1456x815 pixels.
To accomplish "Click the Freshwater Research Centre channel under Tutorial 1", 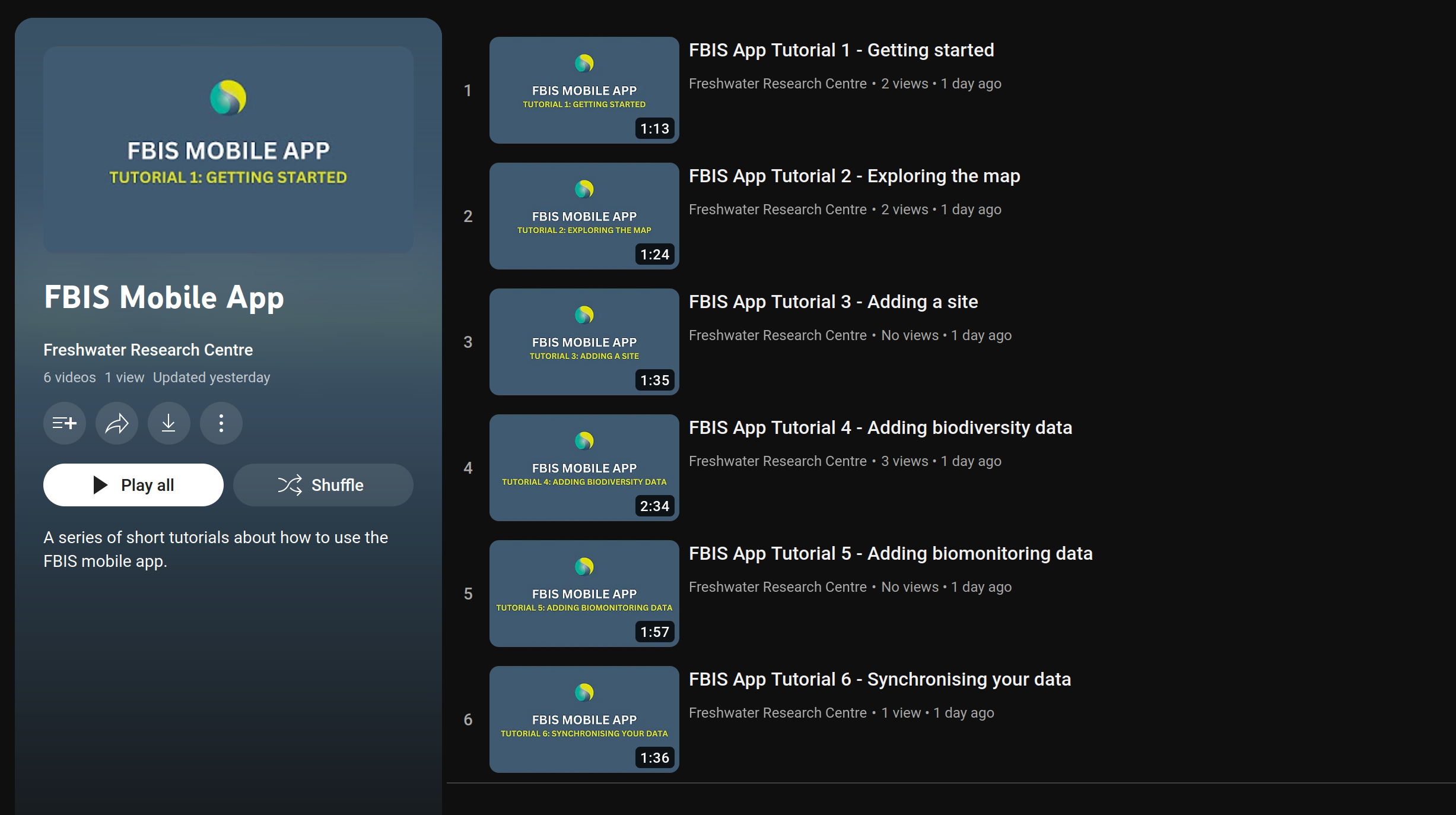I will [x=778, y=84].
